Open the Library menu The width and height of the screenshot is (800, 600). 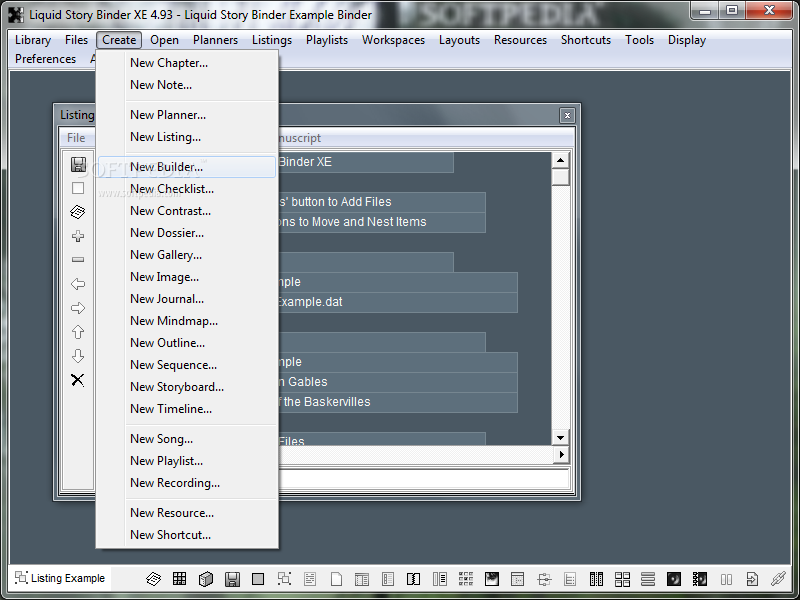coord(33,40)
